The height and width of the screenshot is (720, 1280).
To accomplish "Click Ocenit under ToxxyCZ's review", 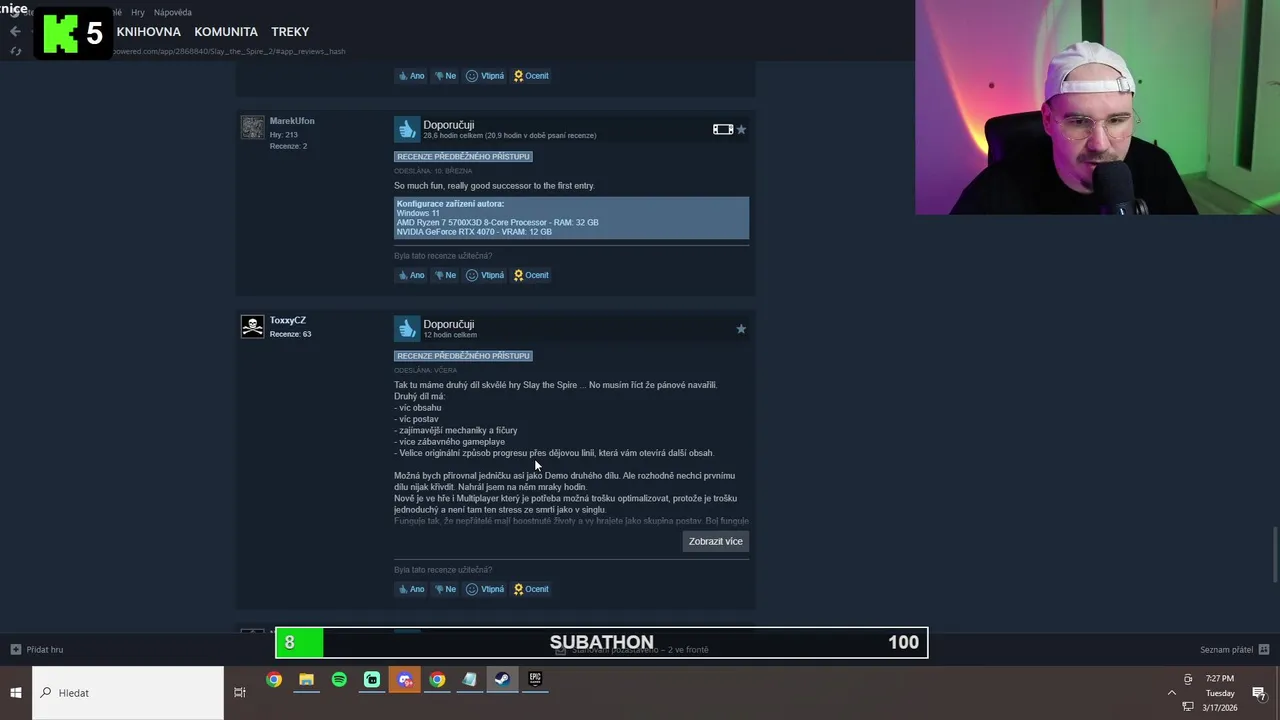I will tap(531, 589).
